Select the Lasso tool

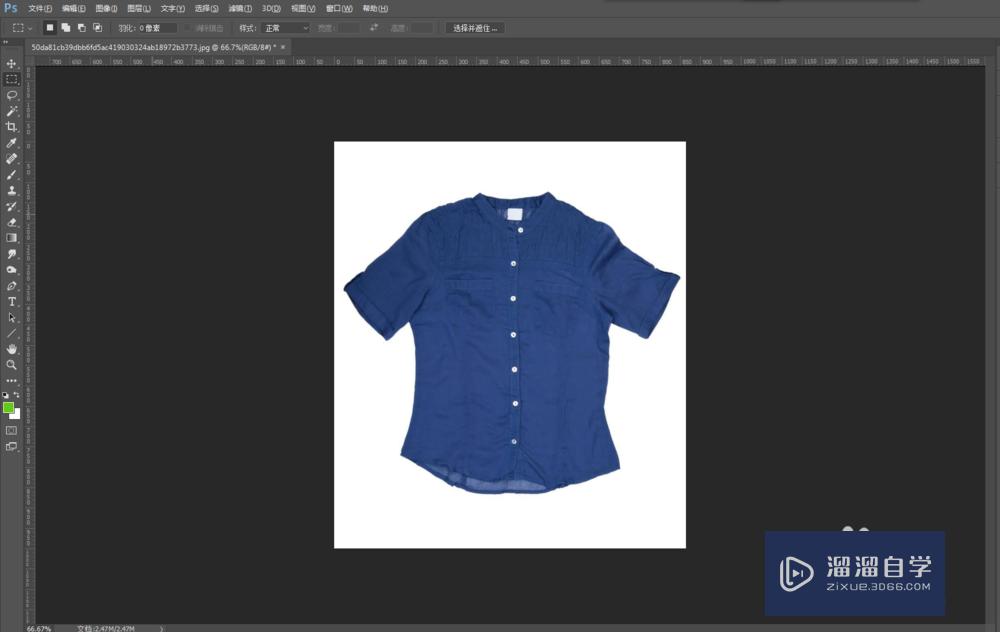tap(12, 95)
